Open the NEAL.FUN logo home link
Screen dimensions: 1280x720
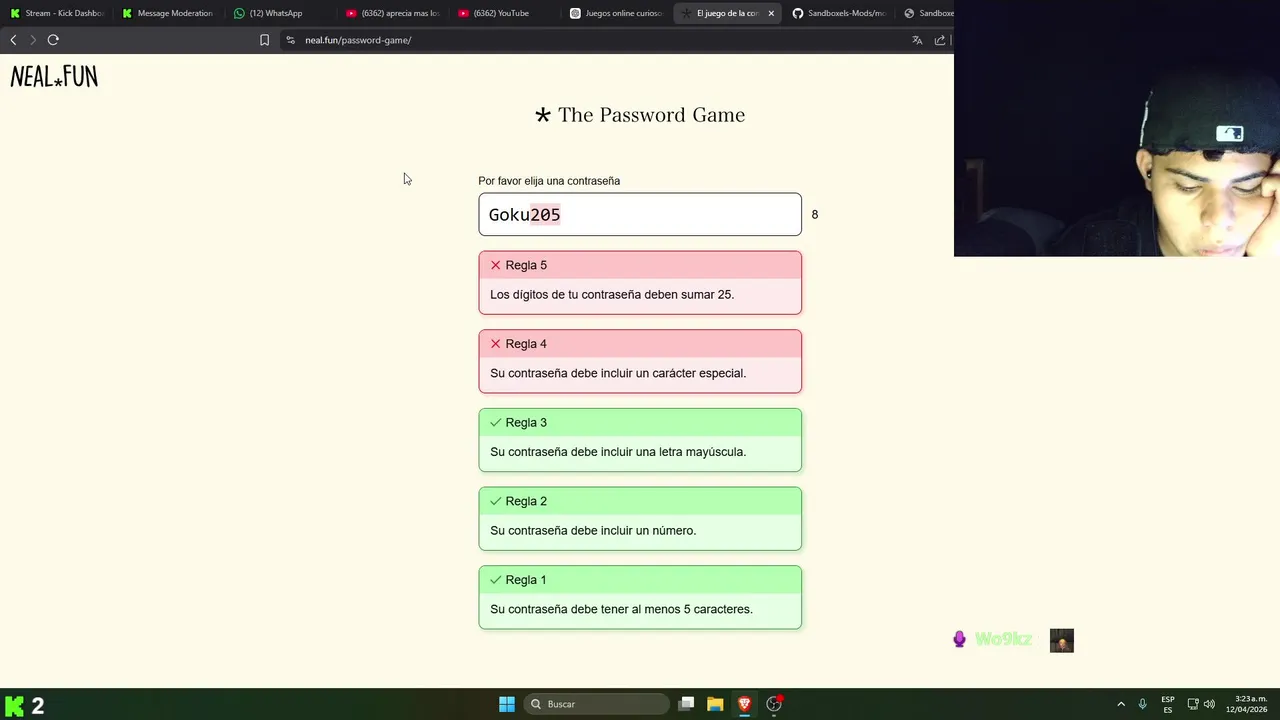click(54, 77)
